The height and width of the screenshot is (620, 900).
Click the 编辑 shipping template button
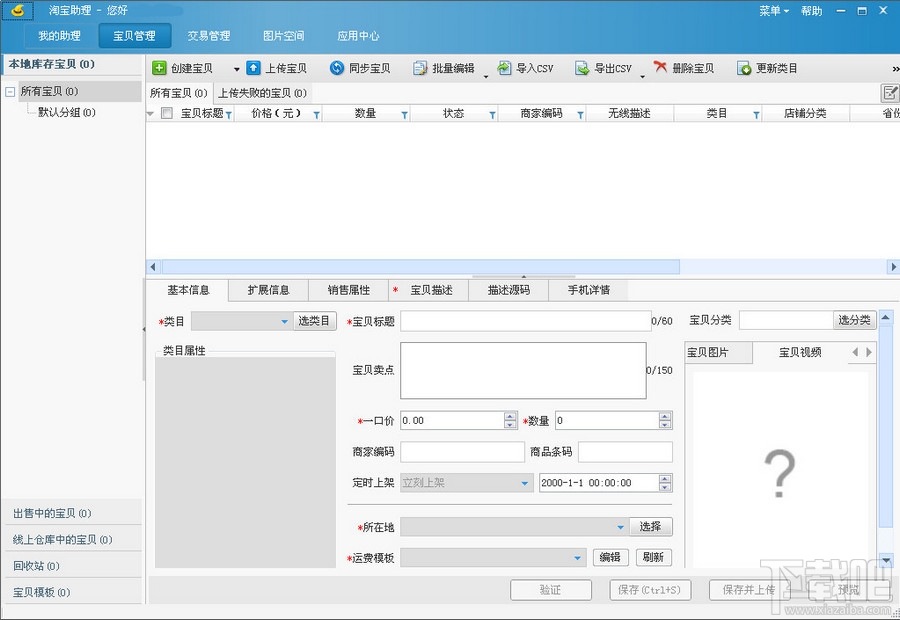pyautogui.click(x=610, y=557)
